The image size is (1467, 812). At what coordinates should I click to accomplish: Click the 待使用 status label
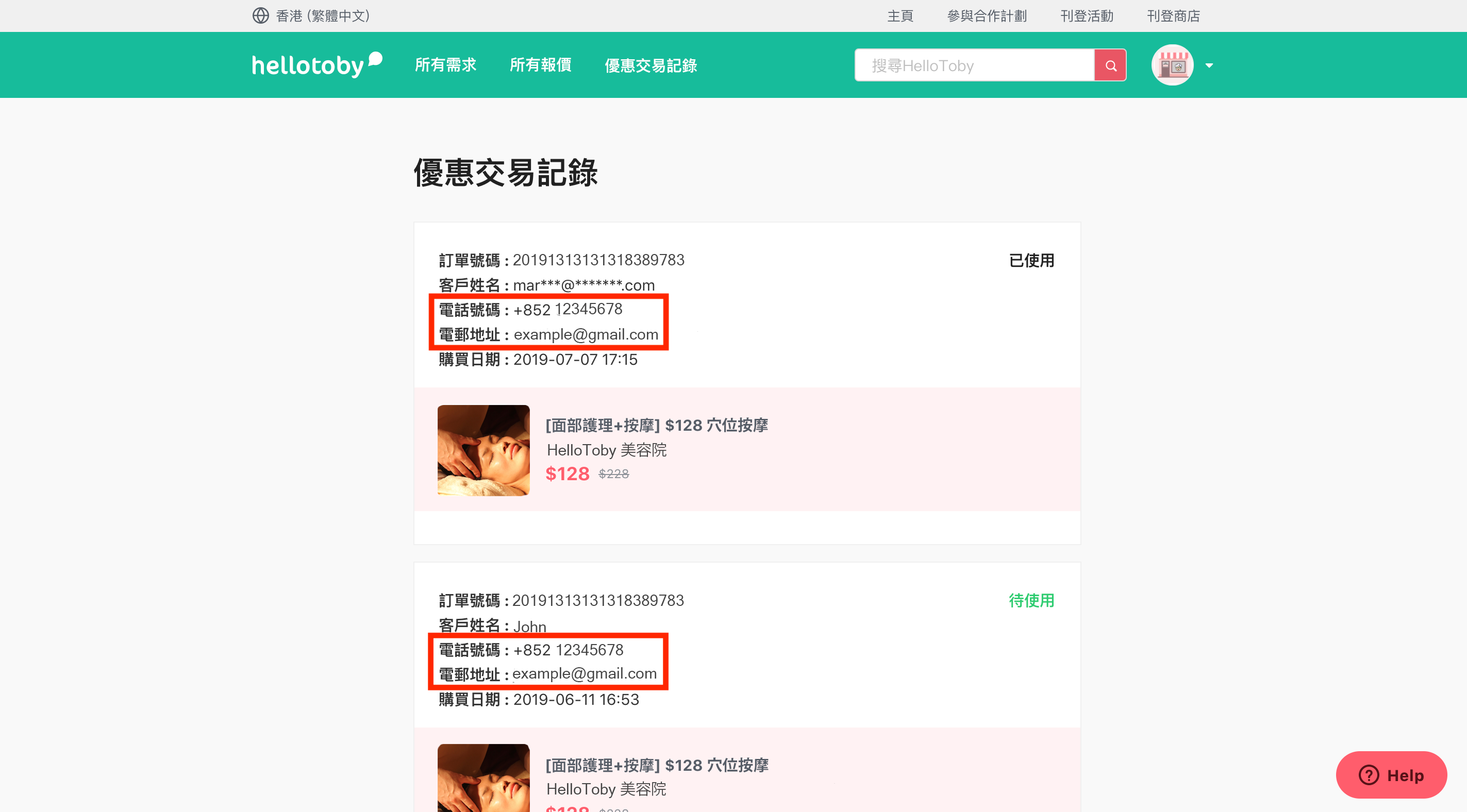[1031, 600]
